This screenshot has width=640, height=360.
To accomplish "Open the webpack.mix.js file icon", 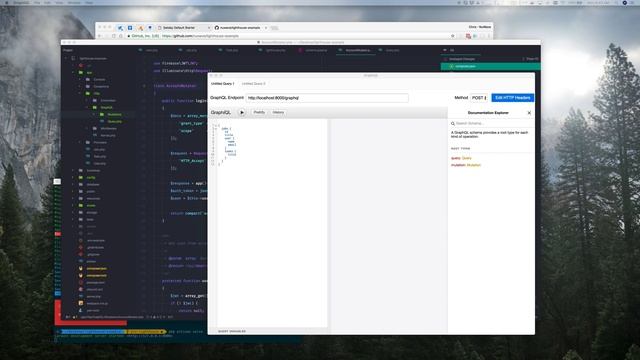I will (x=81, y=303).
